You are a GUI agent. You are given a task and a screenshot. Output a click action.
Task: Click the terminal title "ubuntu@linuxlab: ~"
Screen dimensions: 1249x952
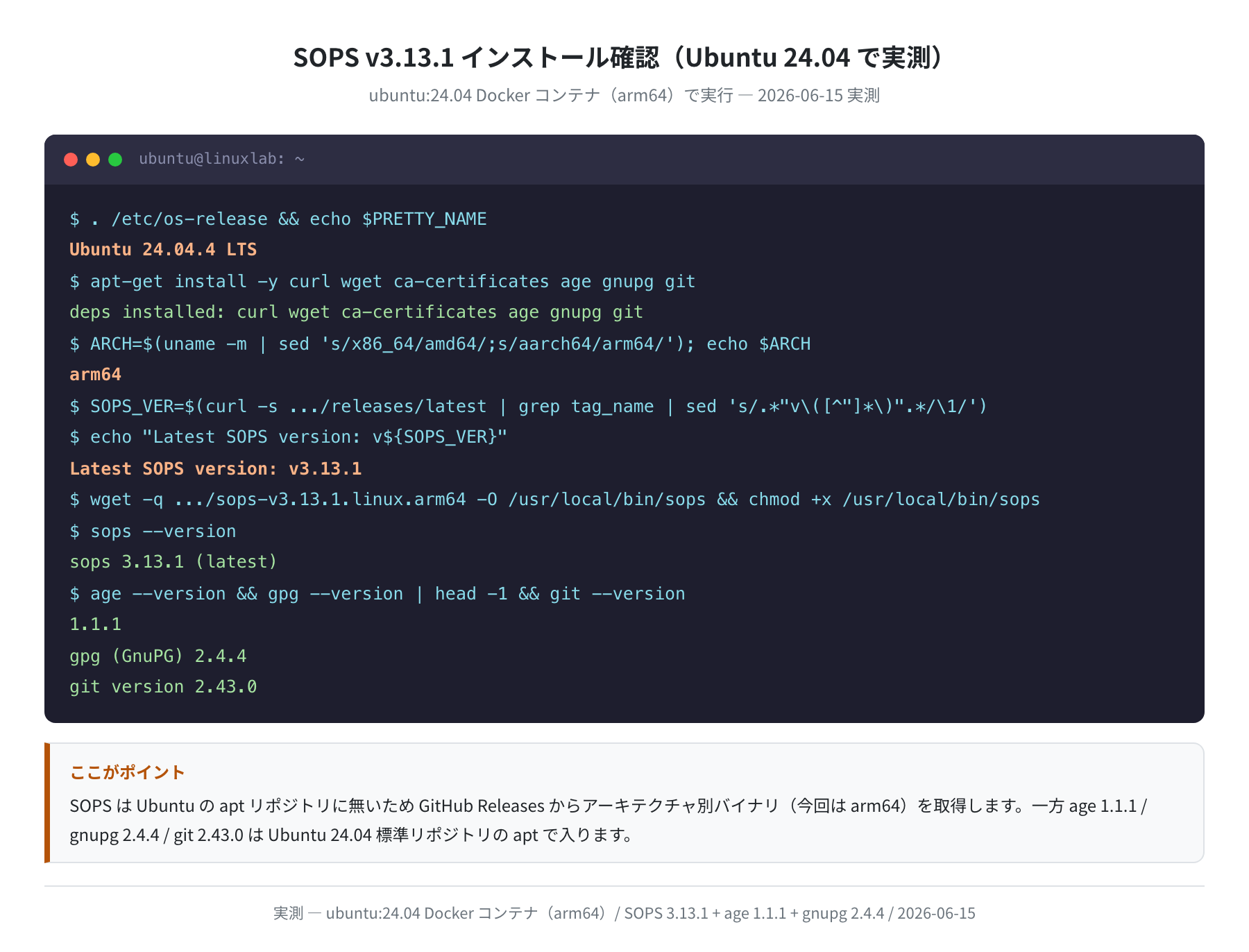[222, 159]
